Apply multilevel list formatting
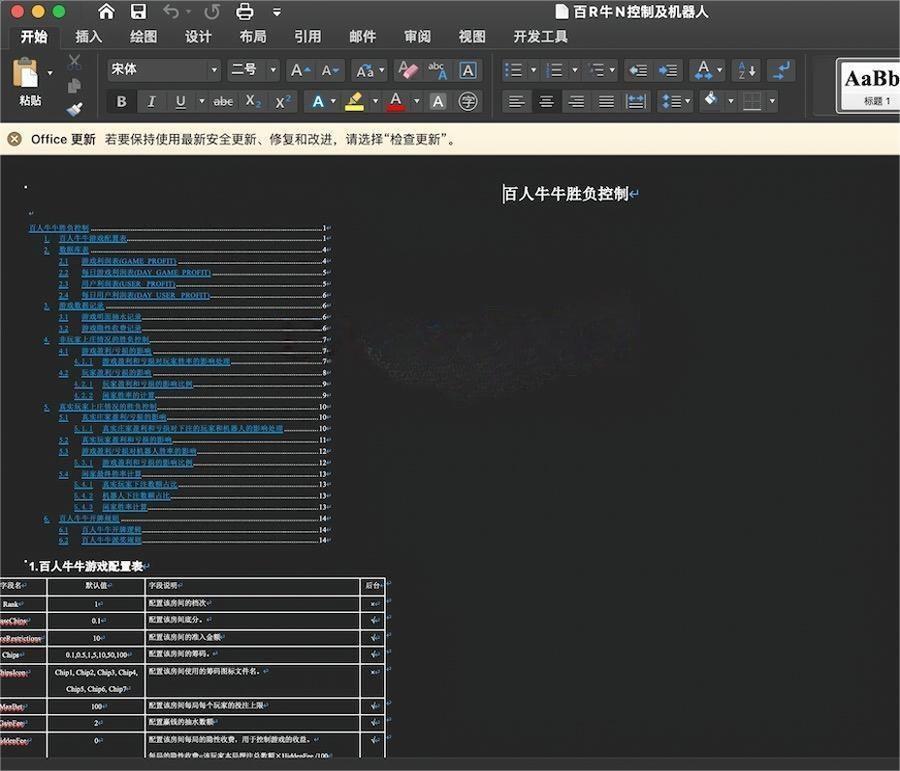This screenshot has height=771, width=900. point(597,71)
